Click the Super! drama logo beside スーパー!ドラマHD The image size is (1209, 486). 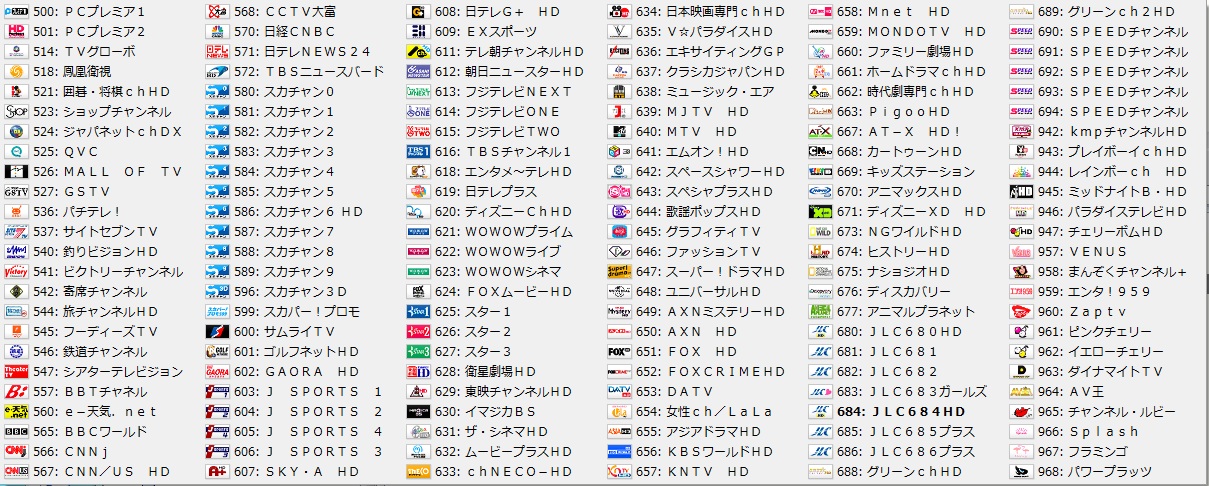pos(620,271)
